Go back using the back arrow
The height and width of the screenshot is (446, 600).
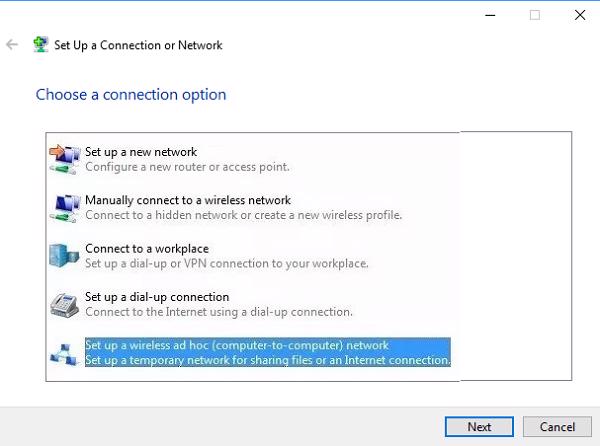coord(13,45)
